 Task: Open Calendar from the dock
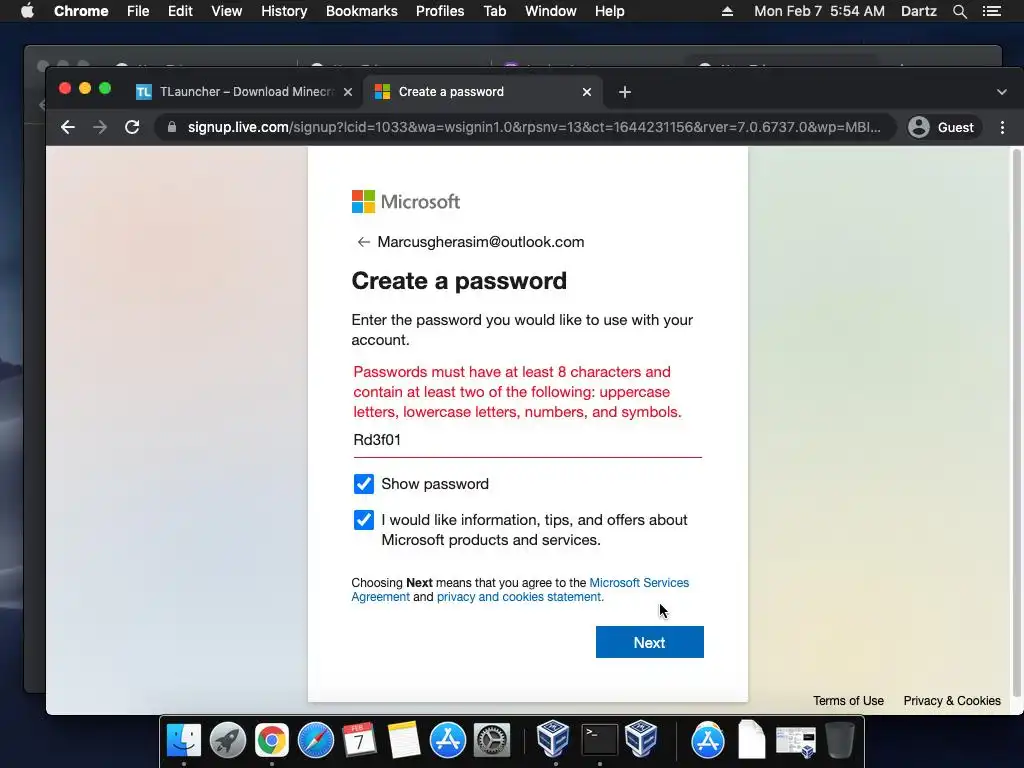359,740
